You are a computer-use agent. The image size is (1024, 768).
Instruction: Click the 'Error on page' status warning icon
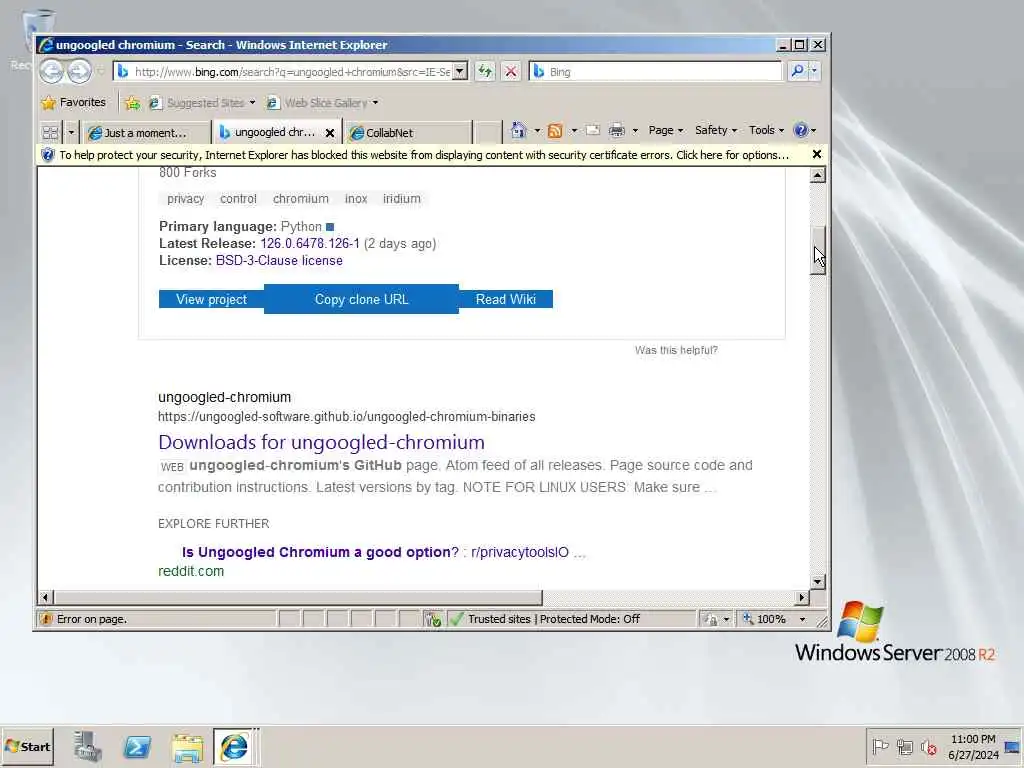(46, 618)
